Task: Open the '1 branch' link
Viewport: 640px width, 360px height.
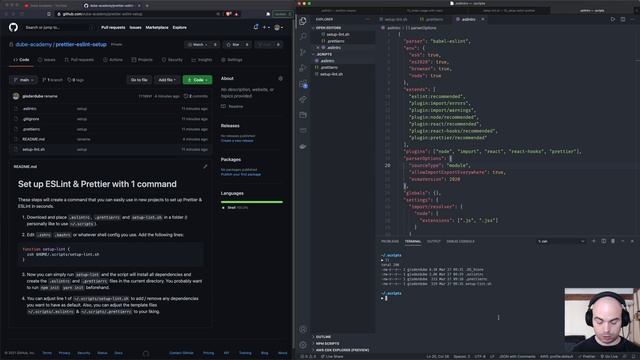Action: pyautogui.click(x=53, y=80)
